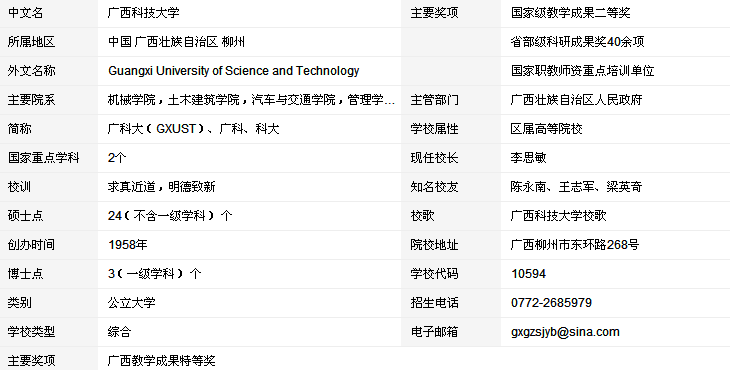Open the 广西科技大学校歌 school song link
Viewport: 730px width, 370px height.
click(559, 215)
